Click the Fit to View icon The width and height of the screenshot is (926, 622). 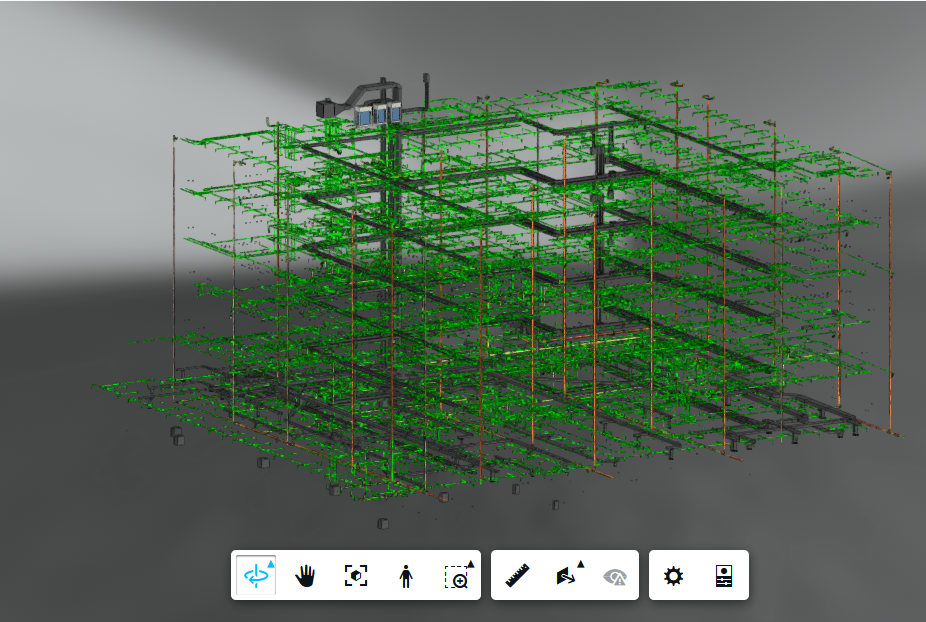pyautogui.click(x=356, y=575)
